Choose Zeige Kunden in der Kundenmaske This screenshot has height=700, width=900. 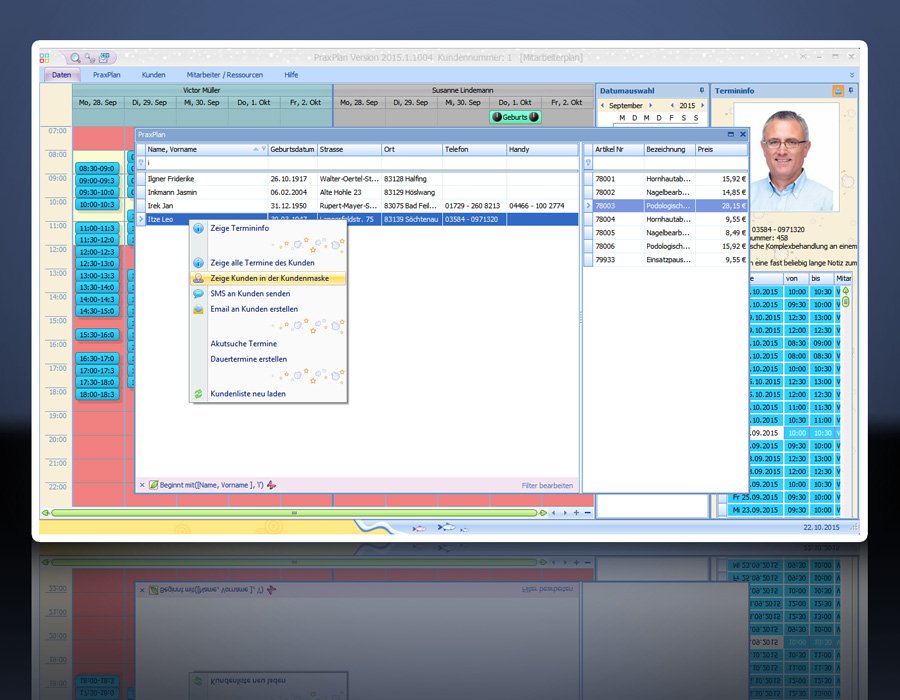[x=268, y=278]
